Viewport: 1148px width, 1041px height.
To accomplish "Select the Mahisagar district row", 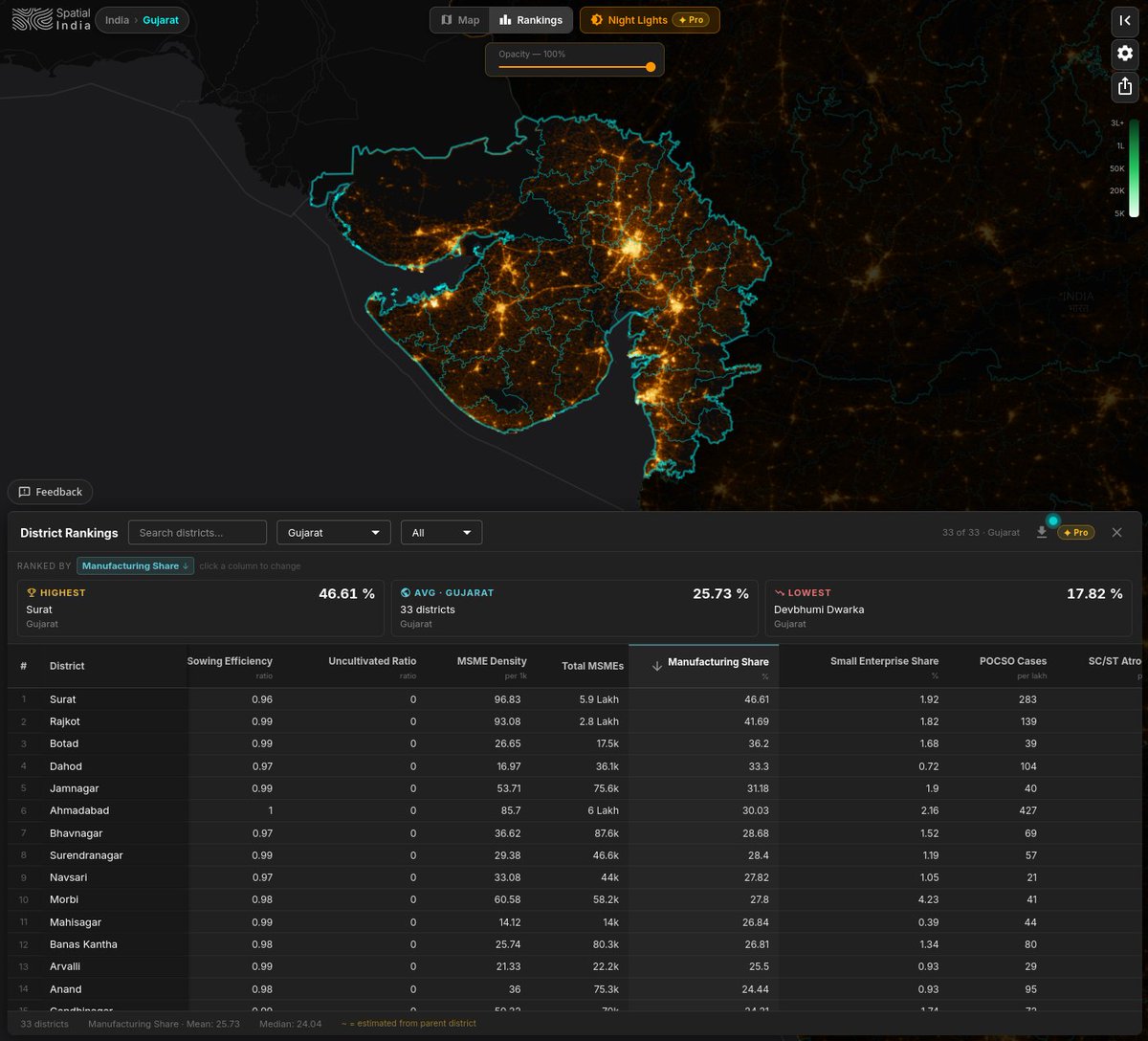I will tap(574, 922).
